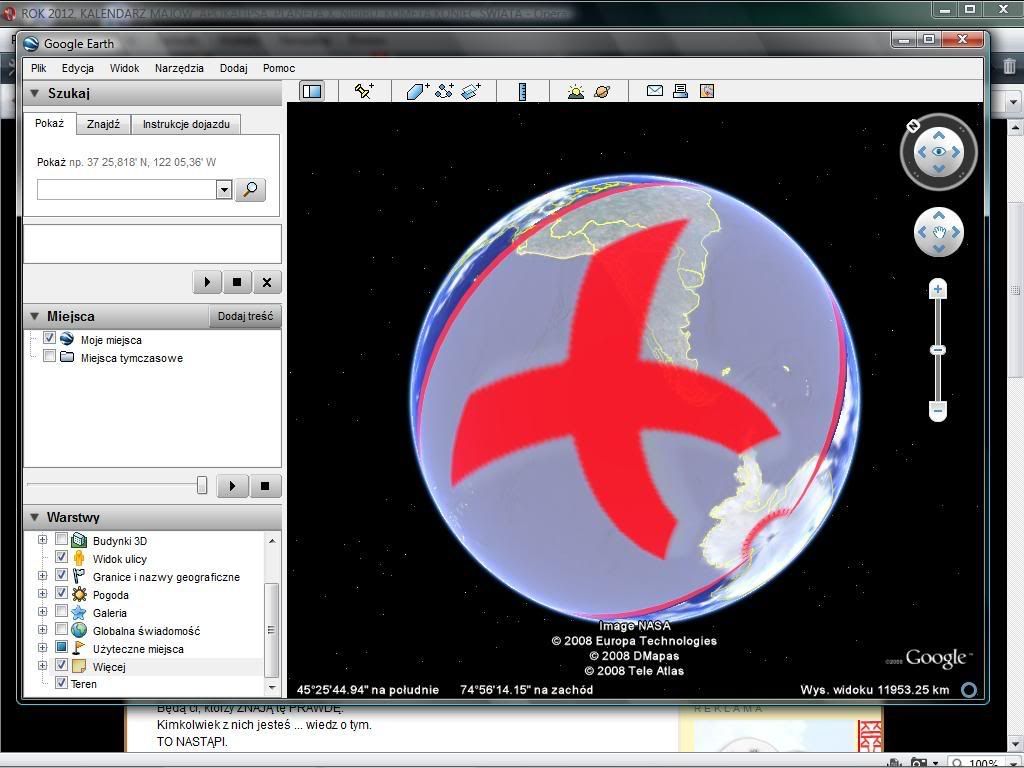Switch to Sky view with planet icon
Viewport: 1024px width, 768px height.
coord(602,91)
